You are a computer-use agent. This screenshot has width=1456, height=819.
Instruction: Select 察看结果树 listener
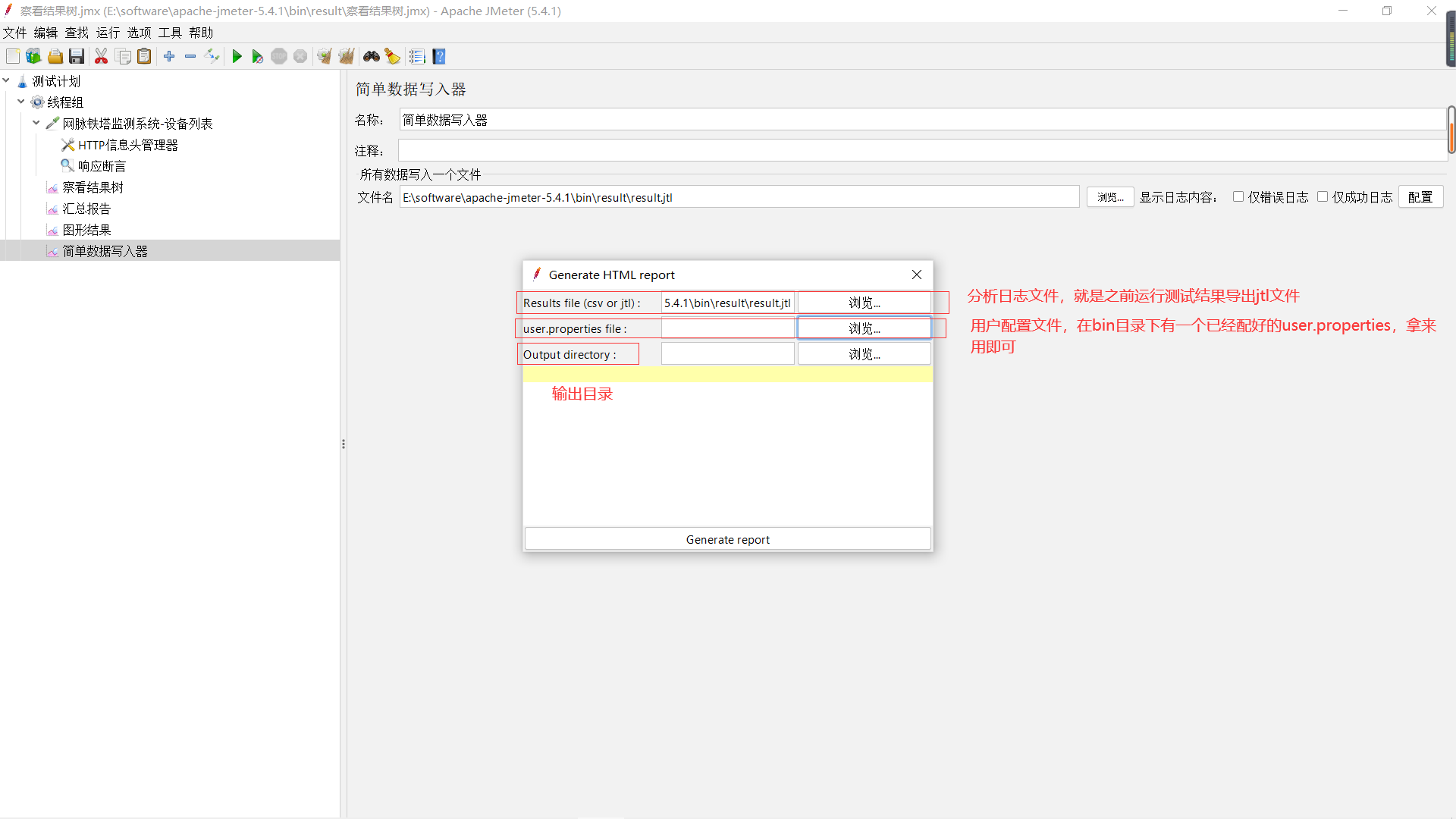coord(93,187)
